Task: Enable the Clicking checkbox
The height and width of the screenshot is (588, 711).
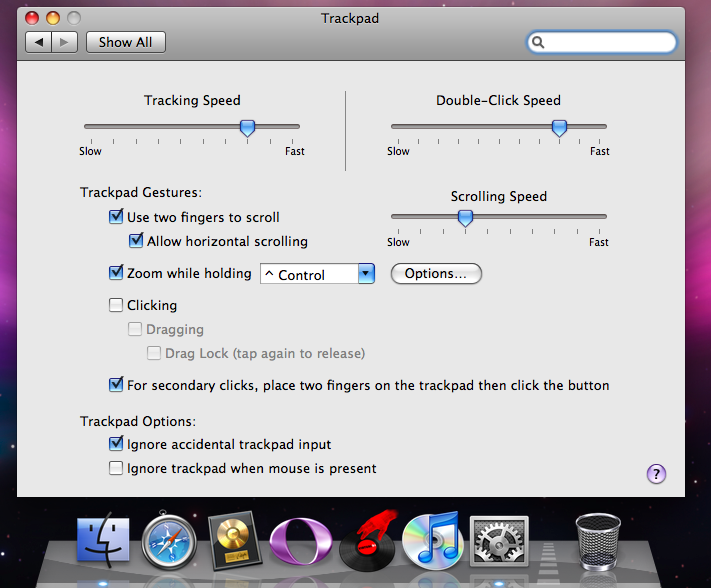Action: coord(116,305)
